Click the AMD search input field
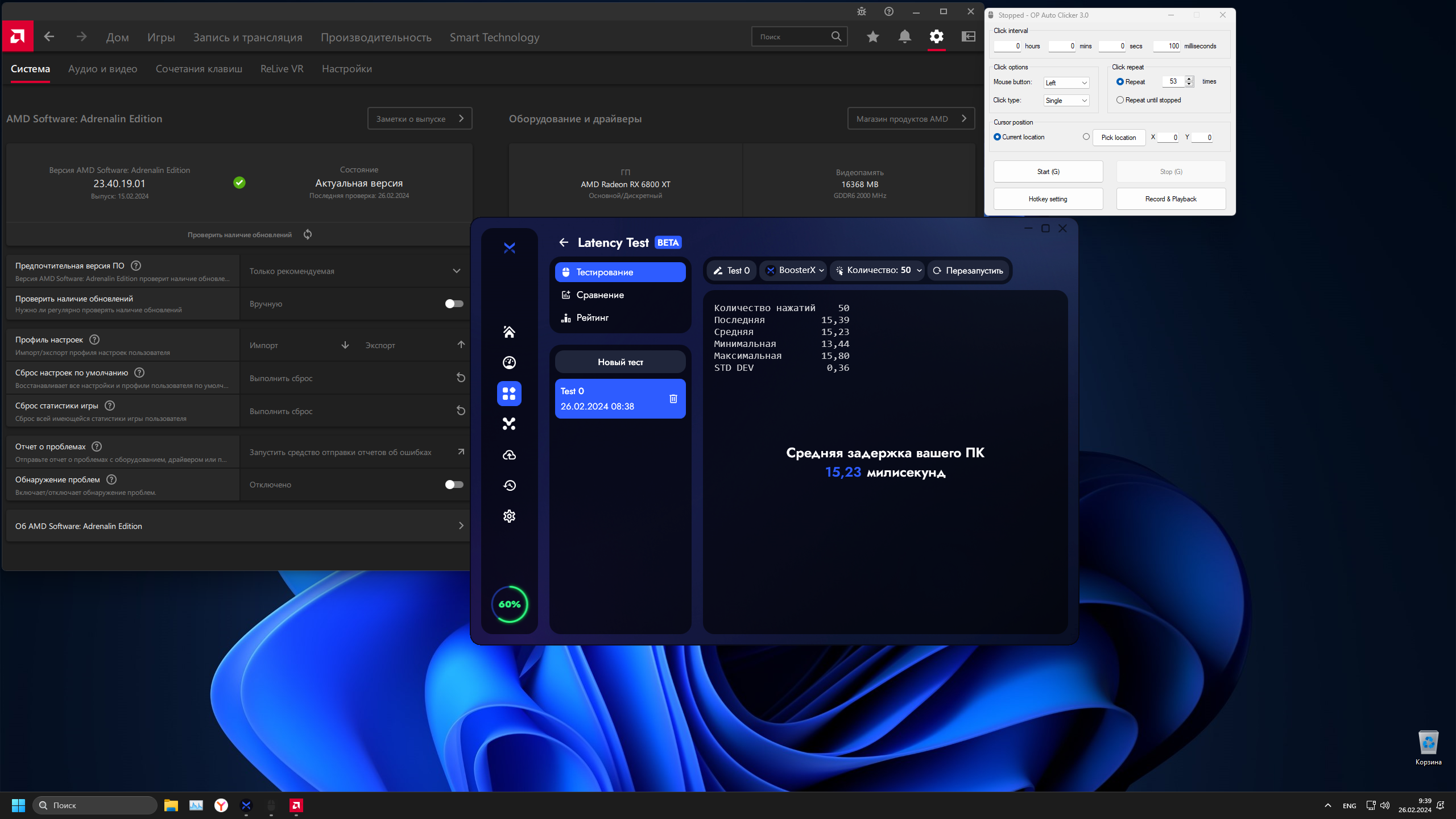The image size is (1456, 819). pyautogui.click(x=791, y=37)
